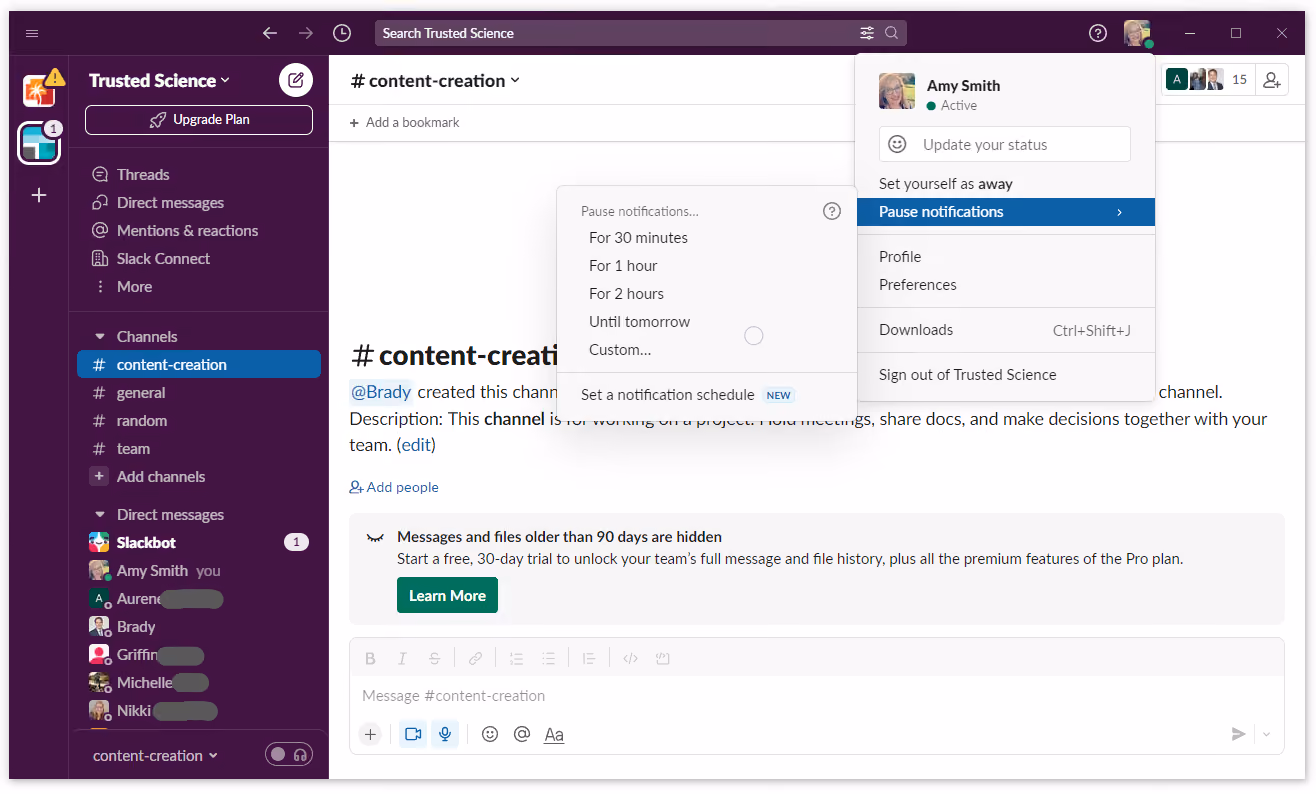Click Strikethrough formatting icon
This screenshot has height=794, width=1316.
coord(434,658)
